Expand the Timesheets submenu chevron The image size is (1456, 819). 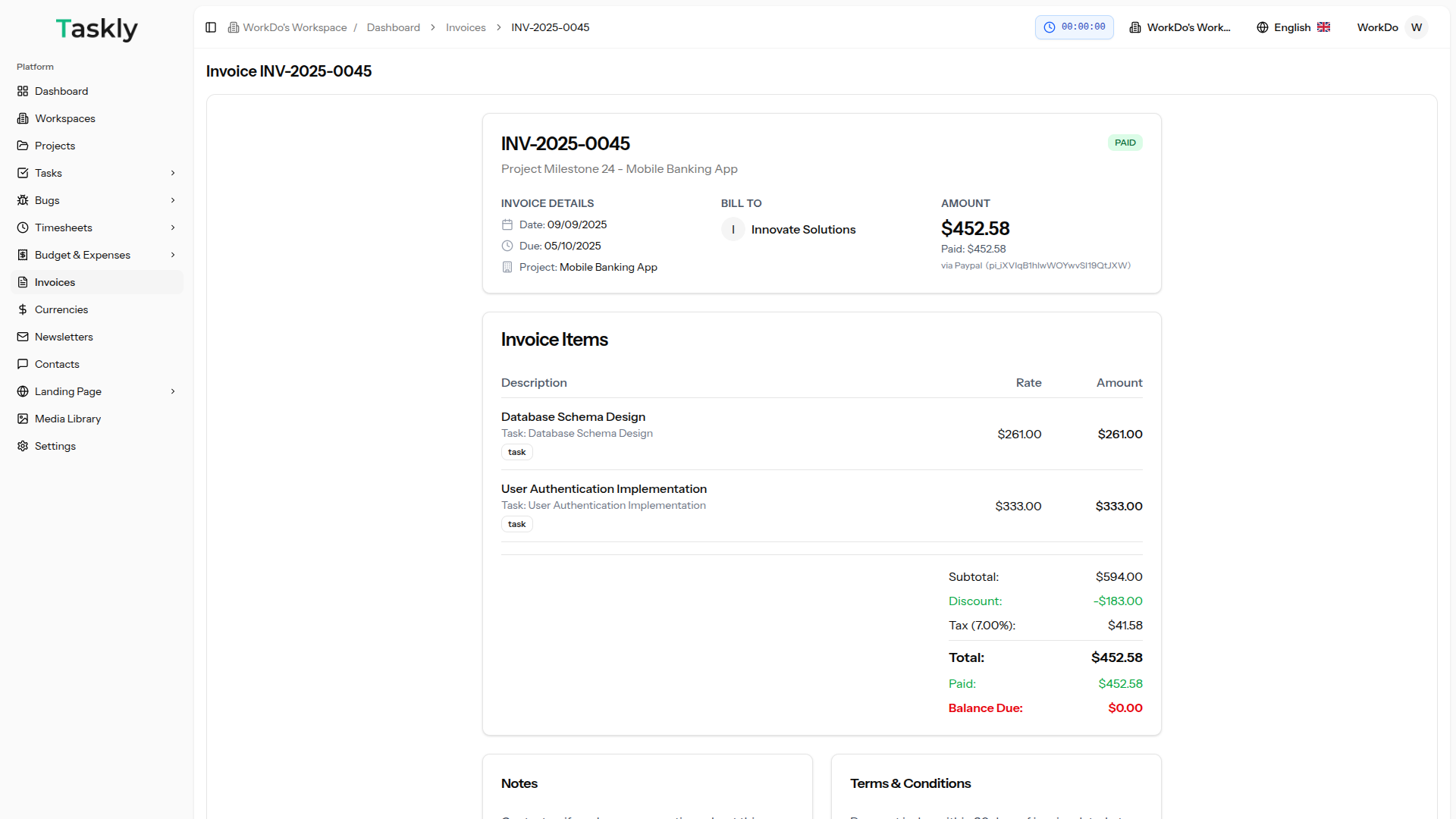pos(173,227)
